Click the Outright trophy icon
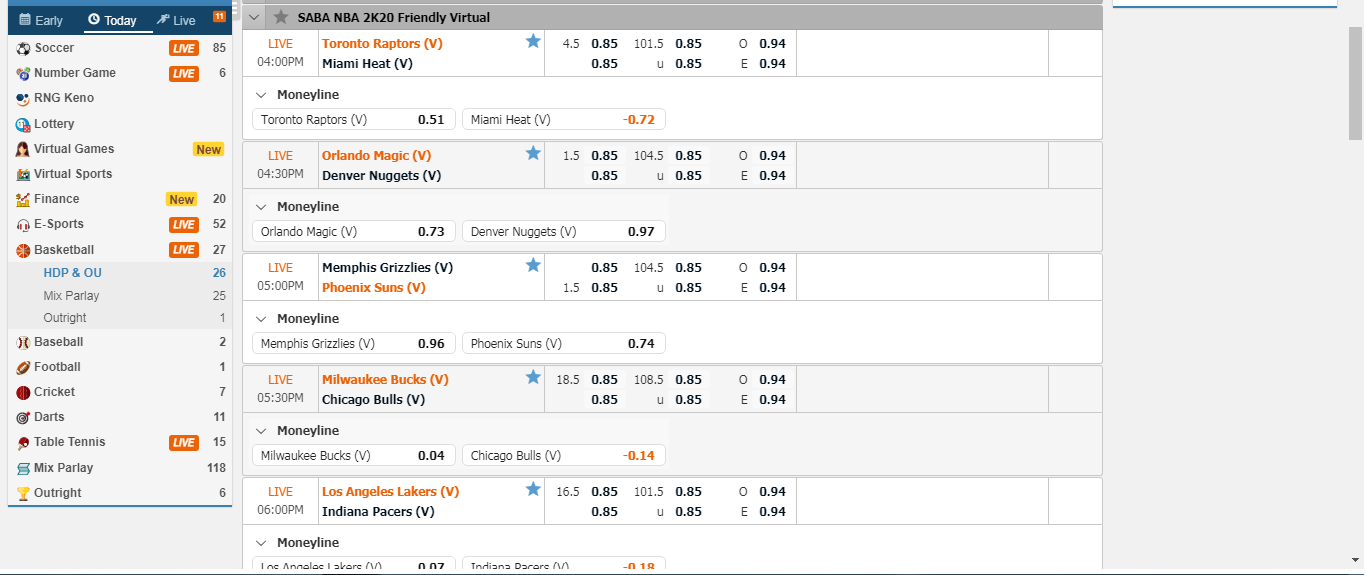The width and height of the screenshot is (1366, 575). tap(23, 493)
